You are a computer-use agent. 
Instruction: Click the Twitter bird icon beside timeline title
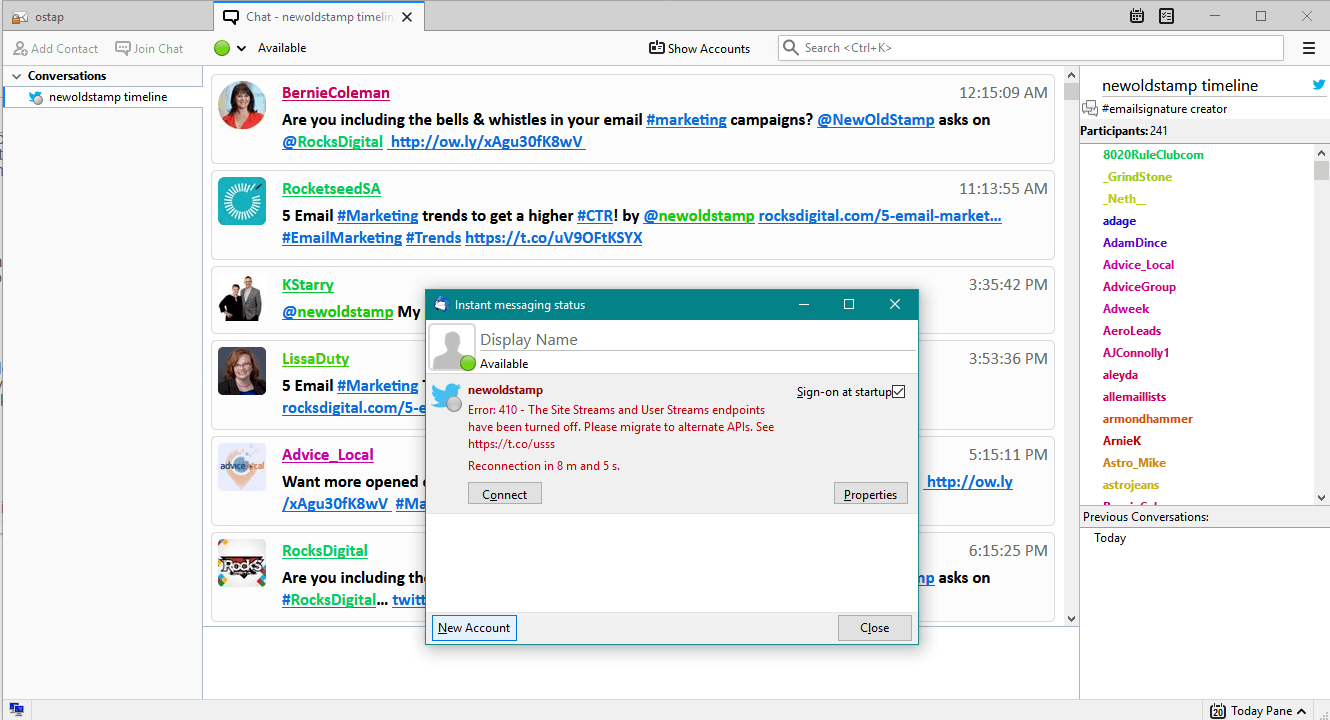pos(1319,85)
